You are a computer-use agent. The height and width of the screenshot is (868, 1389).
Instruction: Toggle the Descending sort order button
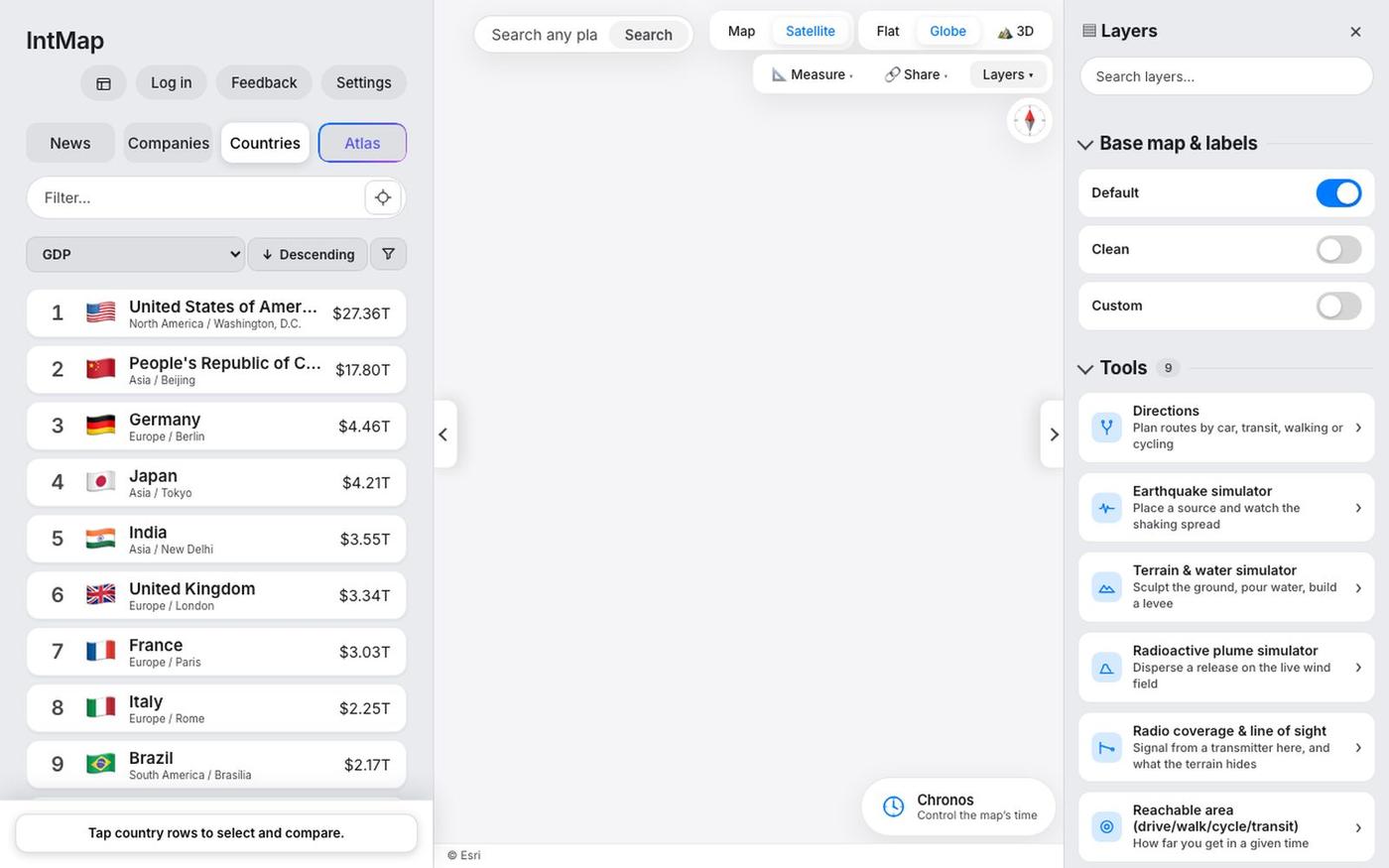click(308, 254)
